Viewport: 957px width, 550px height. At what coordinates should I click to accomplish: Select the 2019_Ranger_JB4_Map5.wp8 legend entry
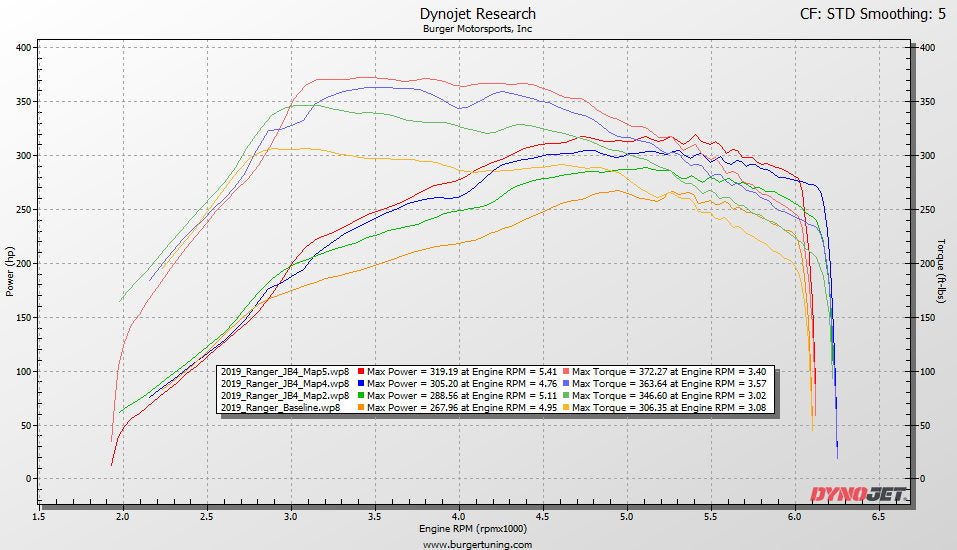tap(285, 371)
